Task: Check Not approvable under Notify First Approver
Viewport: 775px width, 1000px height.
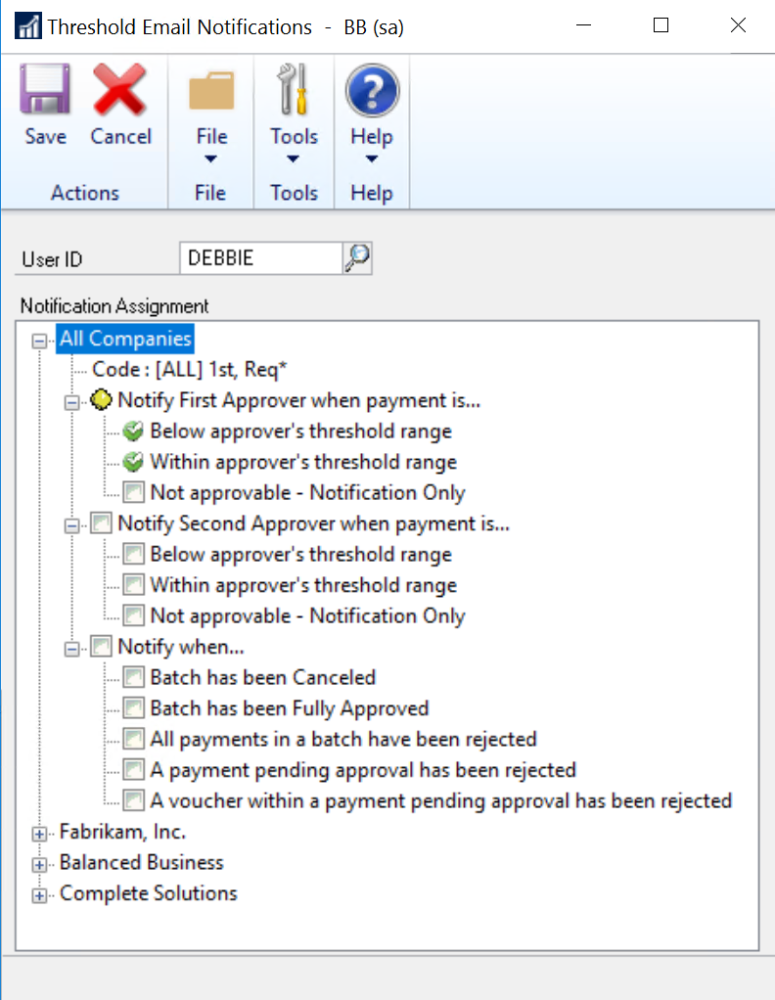Action: (x=133, y=492)
